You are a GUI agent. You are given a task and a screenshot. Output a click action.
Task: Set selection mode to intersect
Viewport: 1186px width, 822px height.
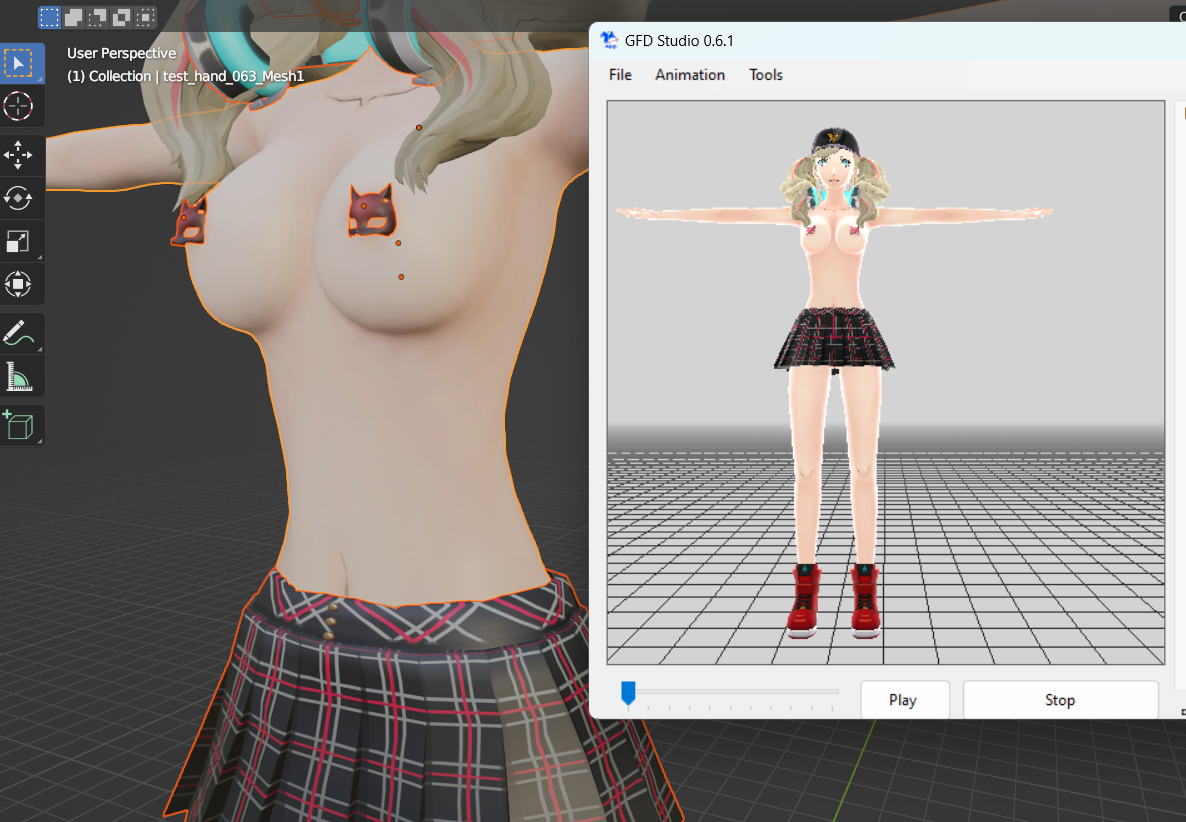(146, 17)
